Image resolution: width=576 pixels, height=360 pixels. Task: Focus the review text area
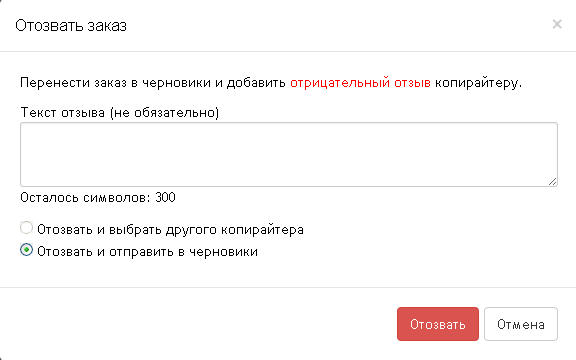coord(289,154)
